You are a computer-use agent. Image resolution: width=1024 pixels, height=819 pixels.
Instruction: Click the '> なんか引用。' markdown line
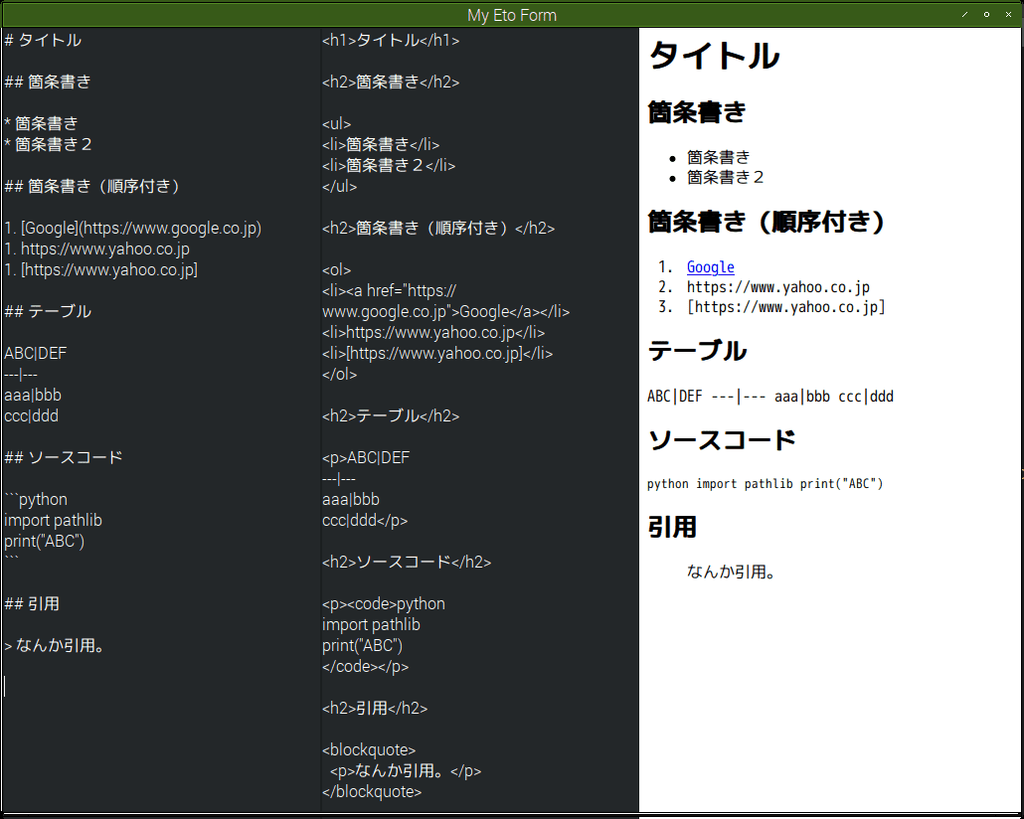pyautogui.click(x=55, y=647)
